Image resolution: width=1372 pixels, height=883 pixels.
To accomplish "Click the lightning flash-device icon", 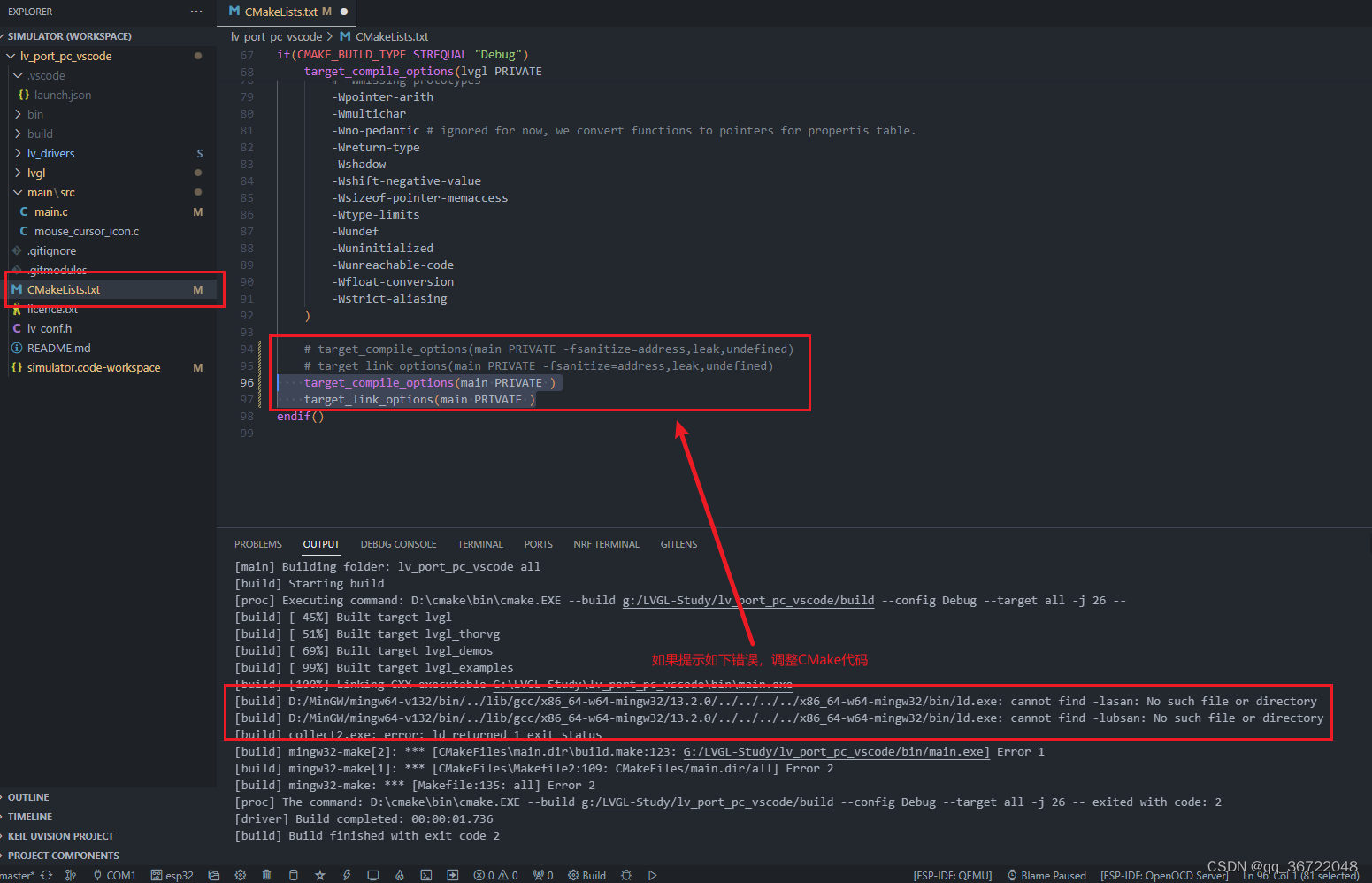I will coord(346,875).
